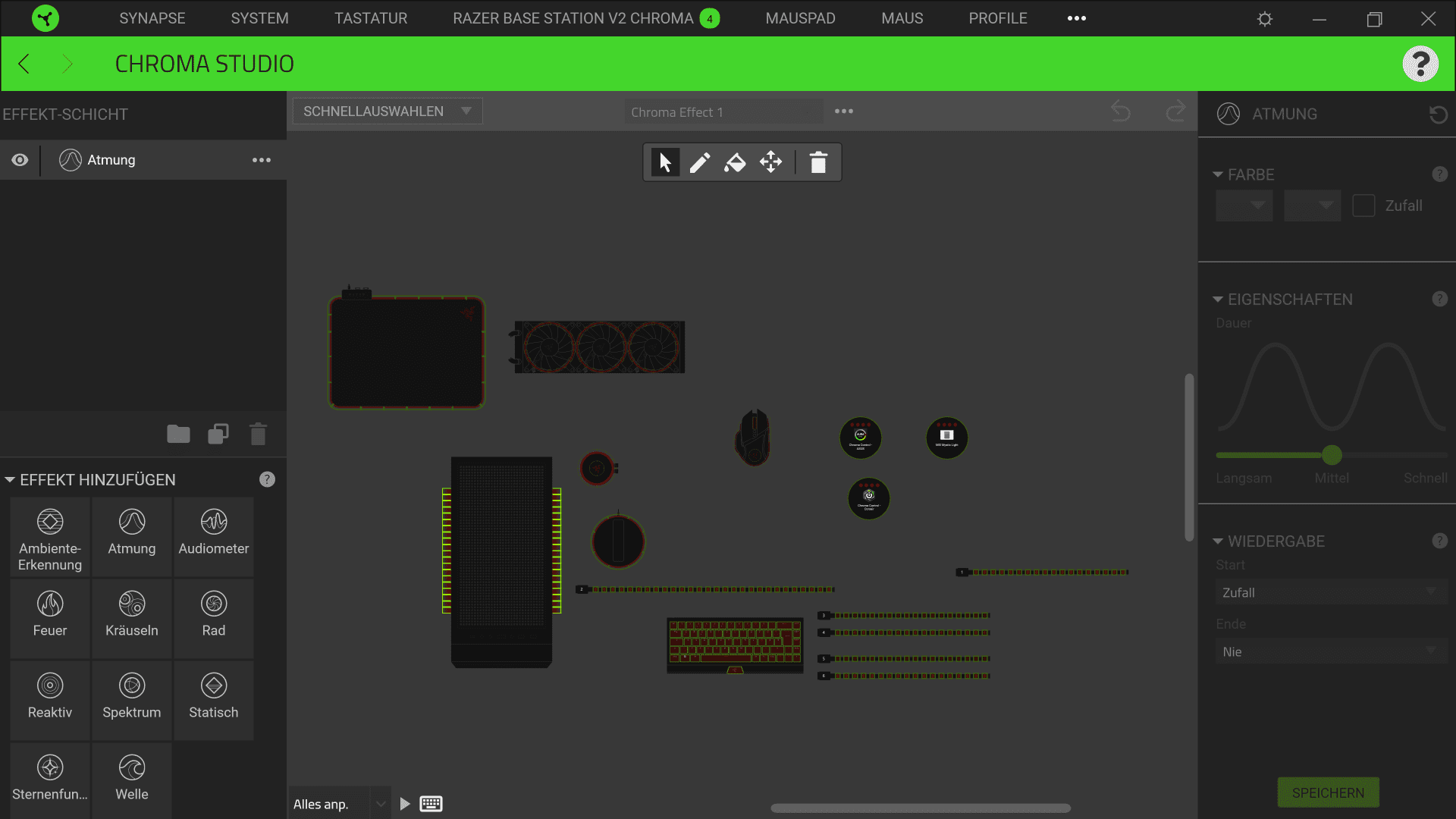Delete the selected effect layer
The image size is (1456, 819).
(258, 434)
